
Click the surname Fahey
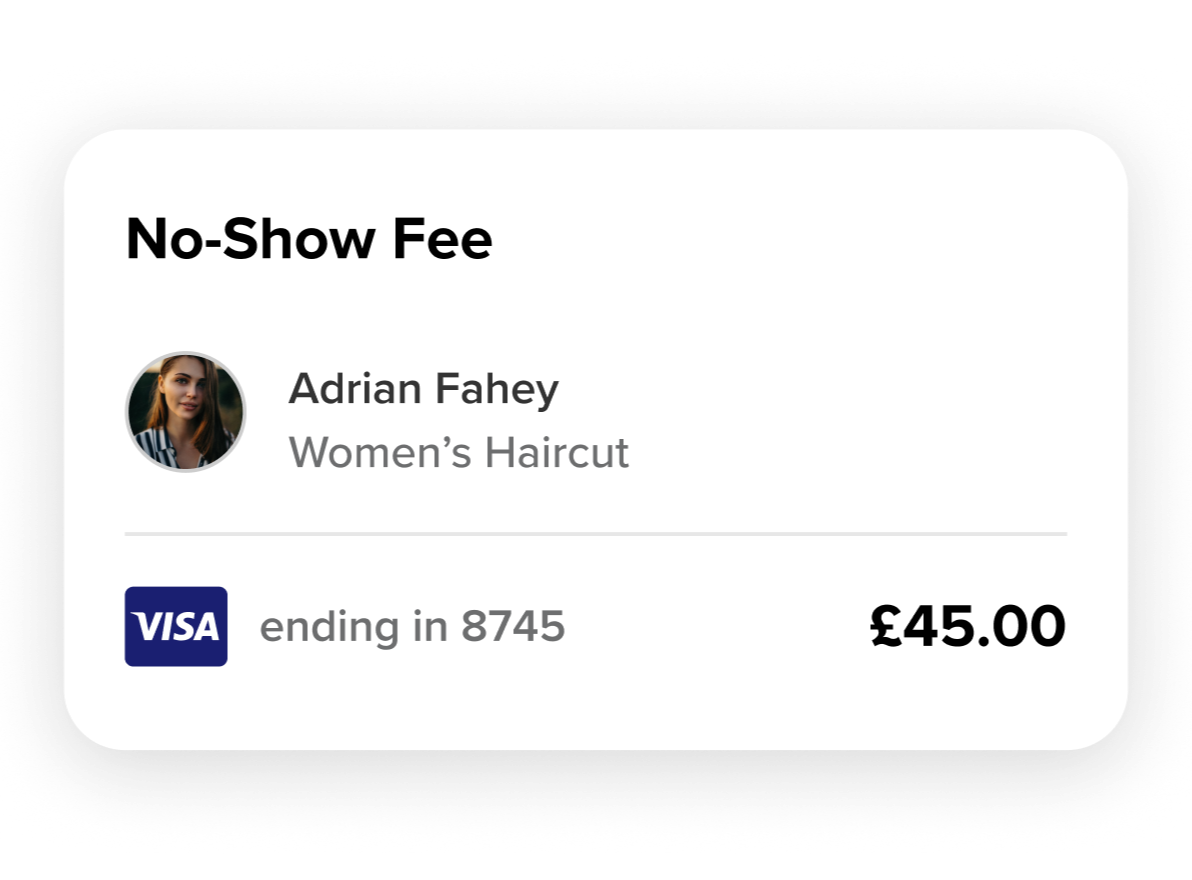[x=497, y=390]
